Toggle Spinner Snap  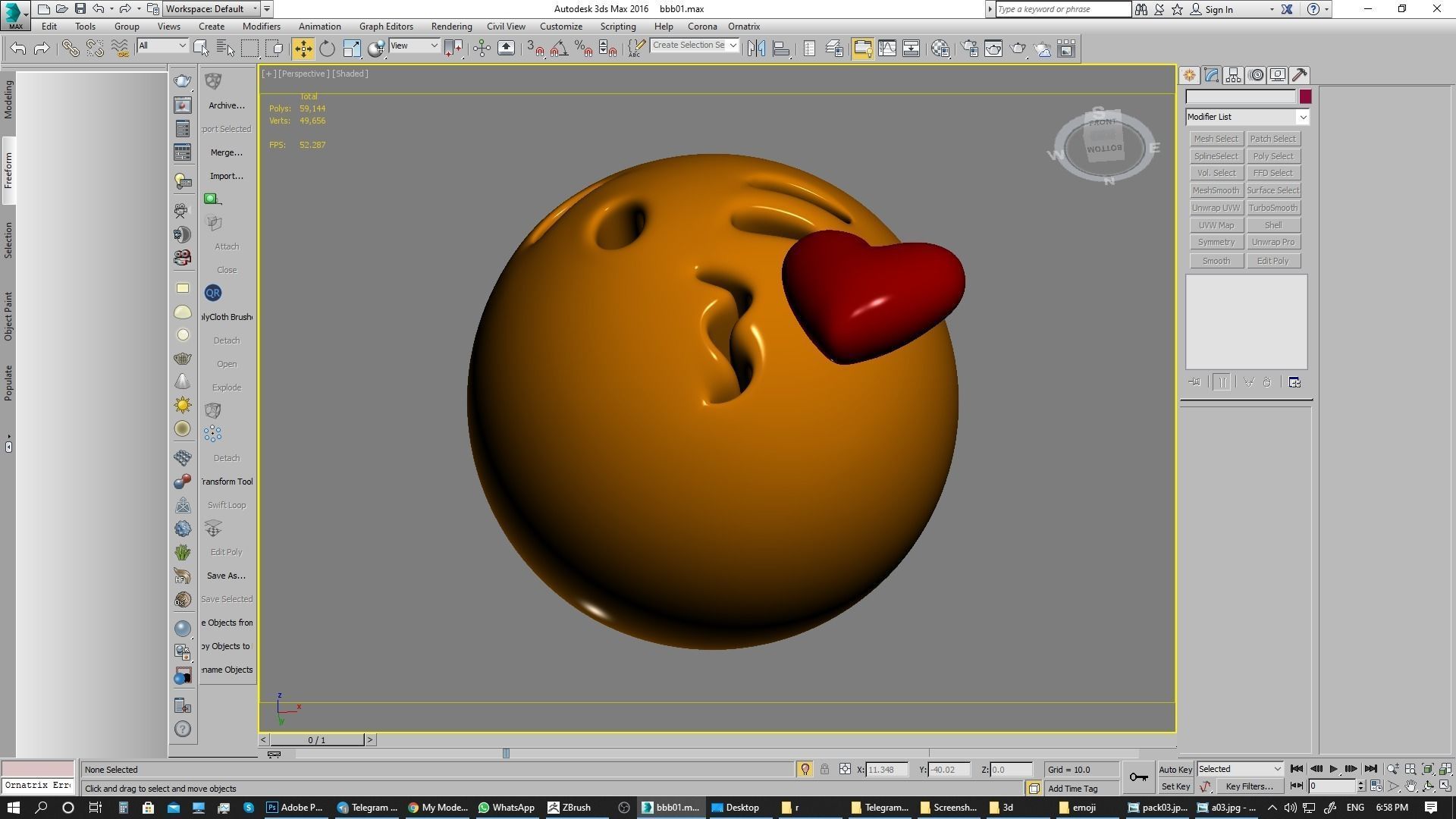click(x=607, y=49)
